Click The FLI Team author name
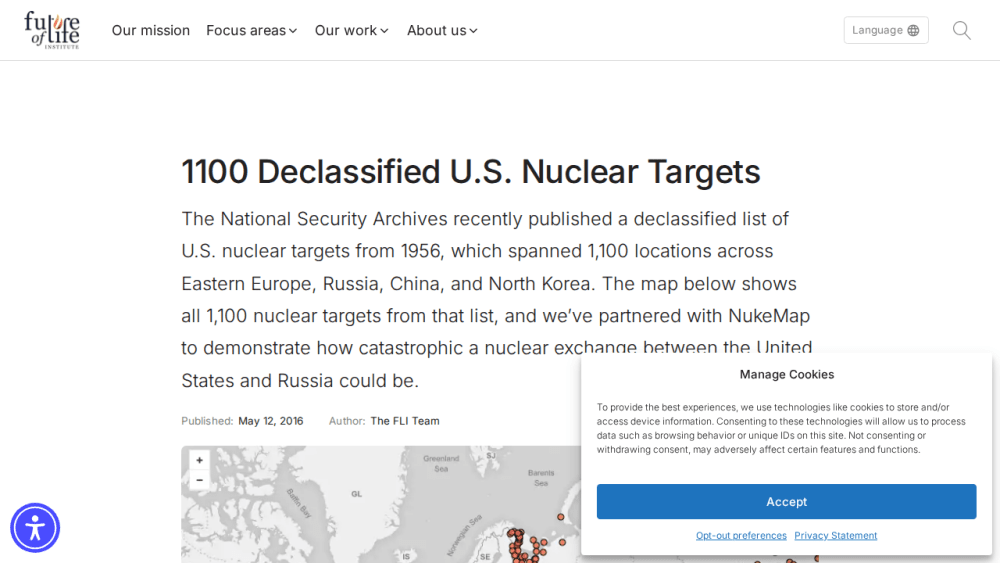The width and height of the screenshot is (1000, 563). [405, 421]
